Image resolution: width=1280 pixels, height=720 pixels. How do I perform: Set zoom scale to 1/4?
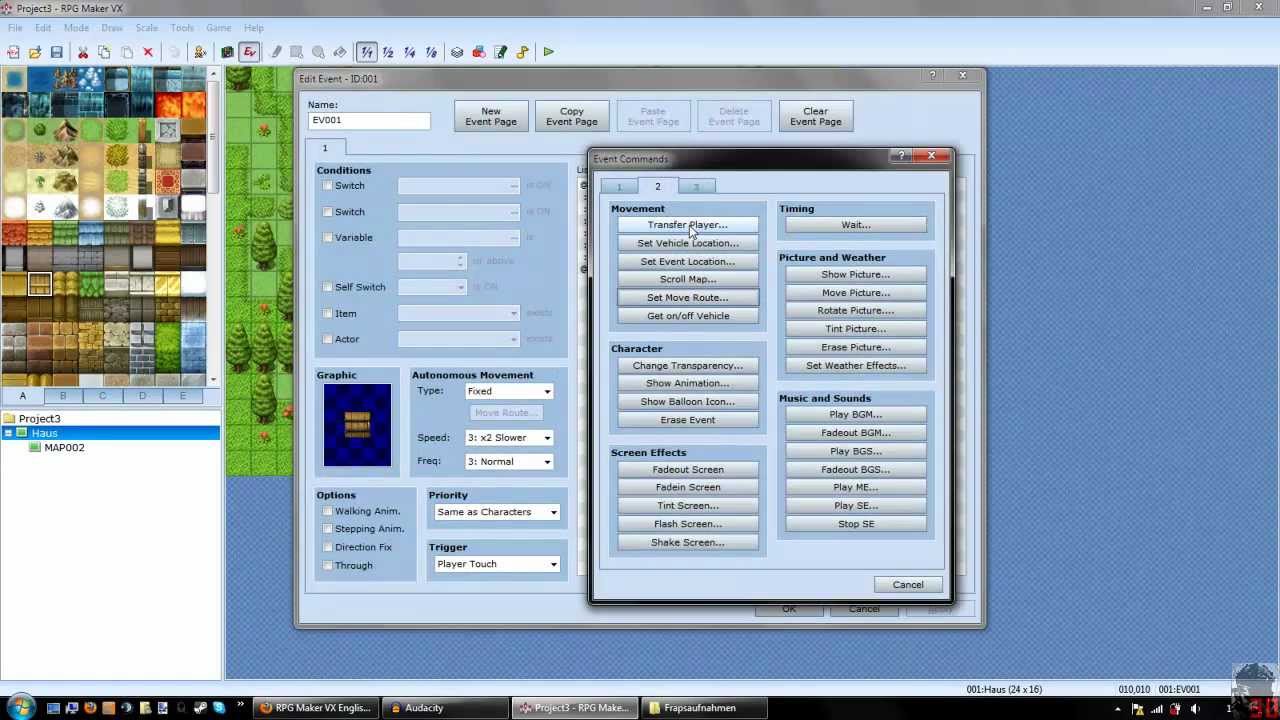(410, 52)
